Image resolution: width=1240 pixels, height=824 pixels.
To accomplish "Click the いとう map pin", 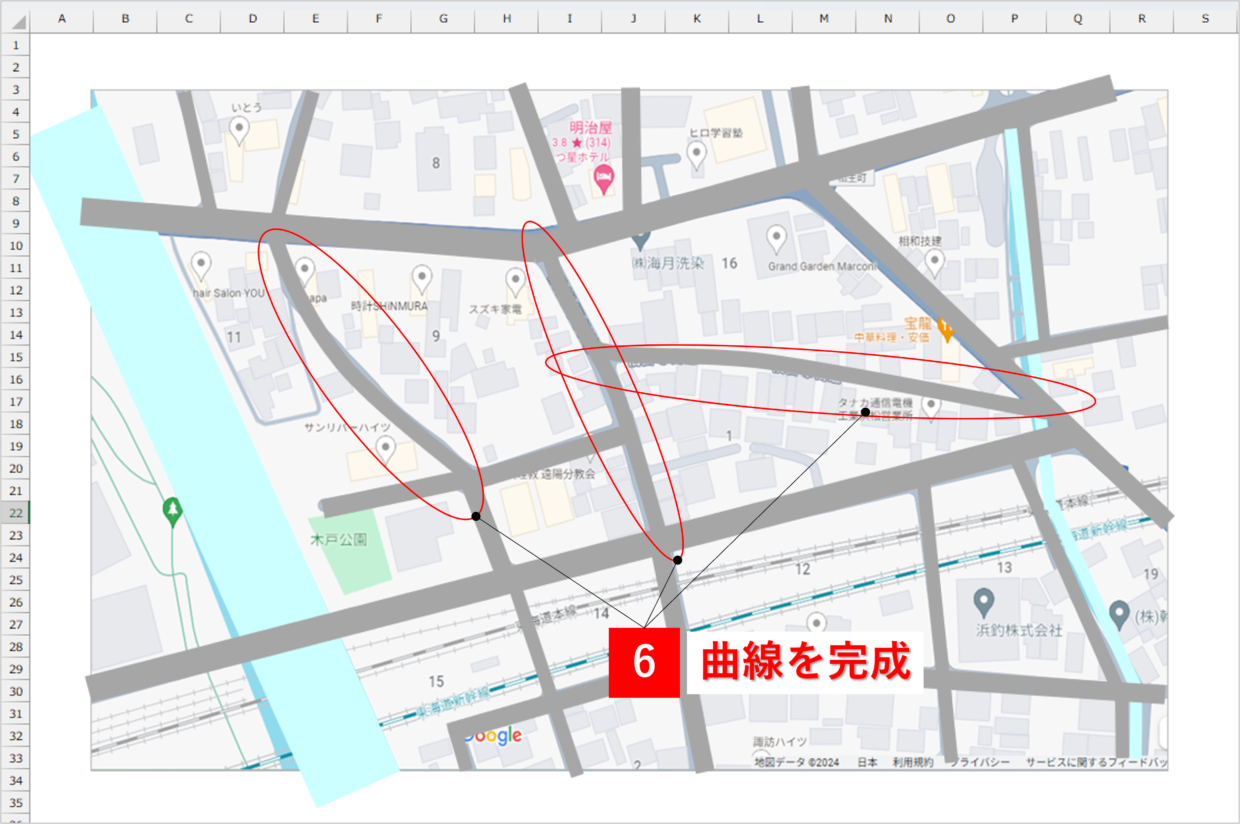I will tap(239, 129).
